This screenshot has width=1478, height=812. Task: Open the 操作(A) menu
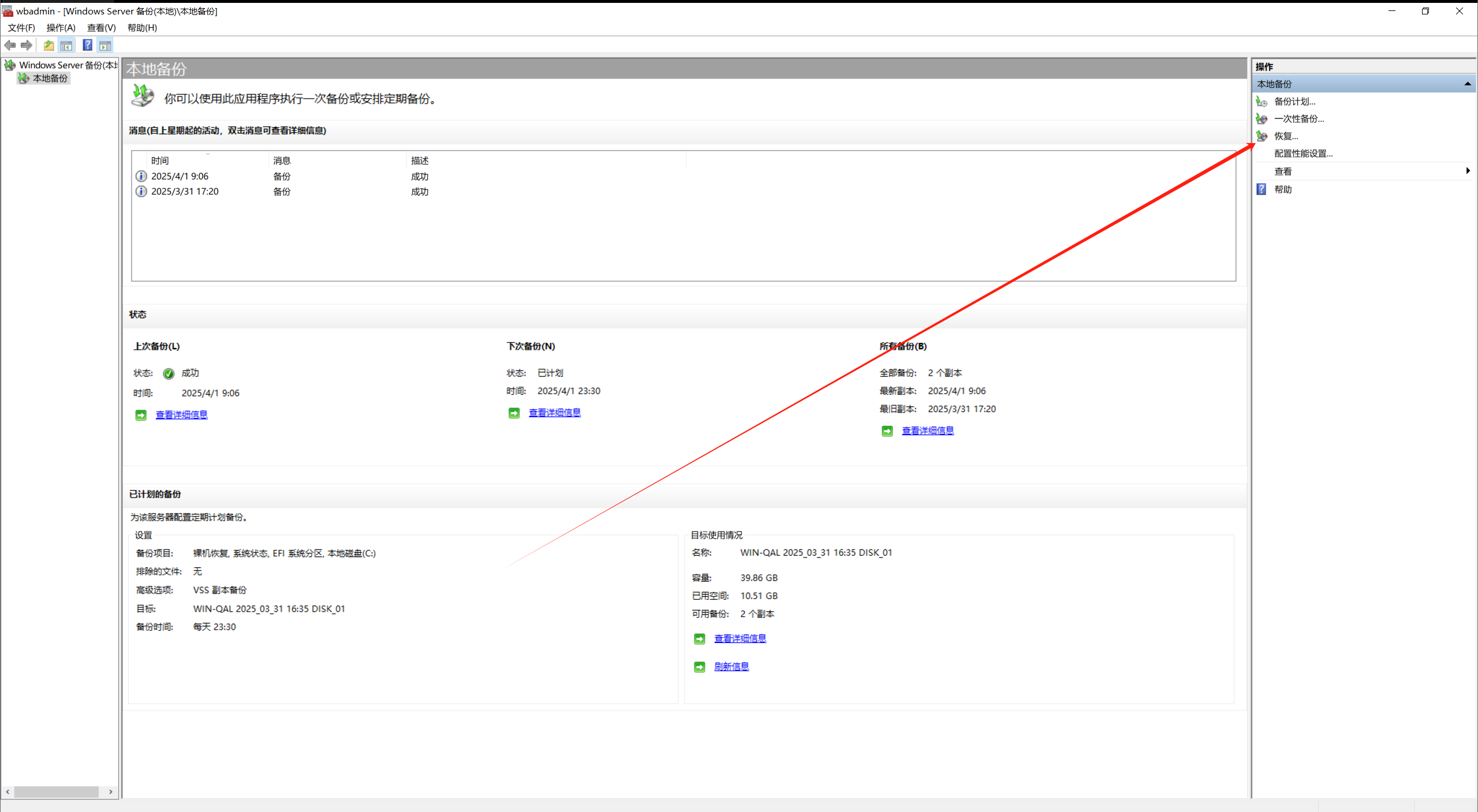click(61, 28)
